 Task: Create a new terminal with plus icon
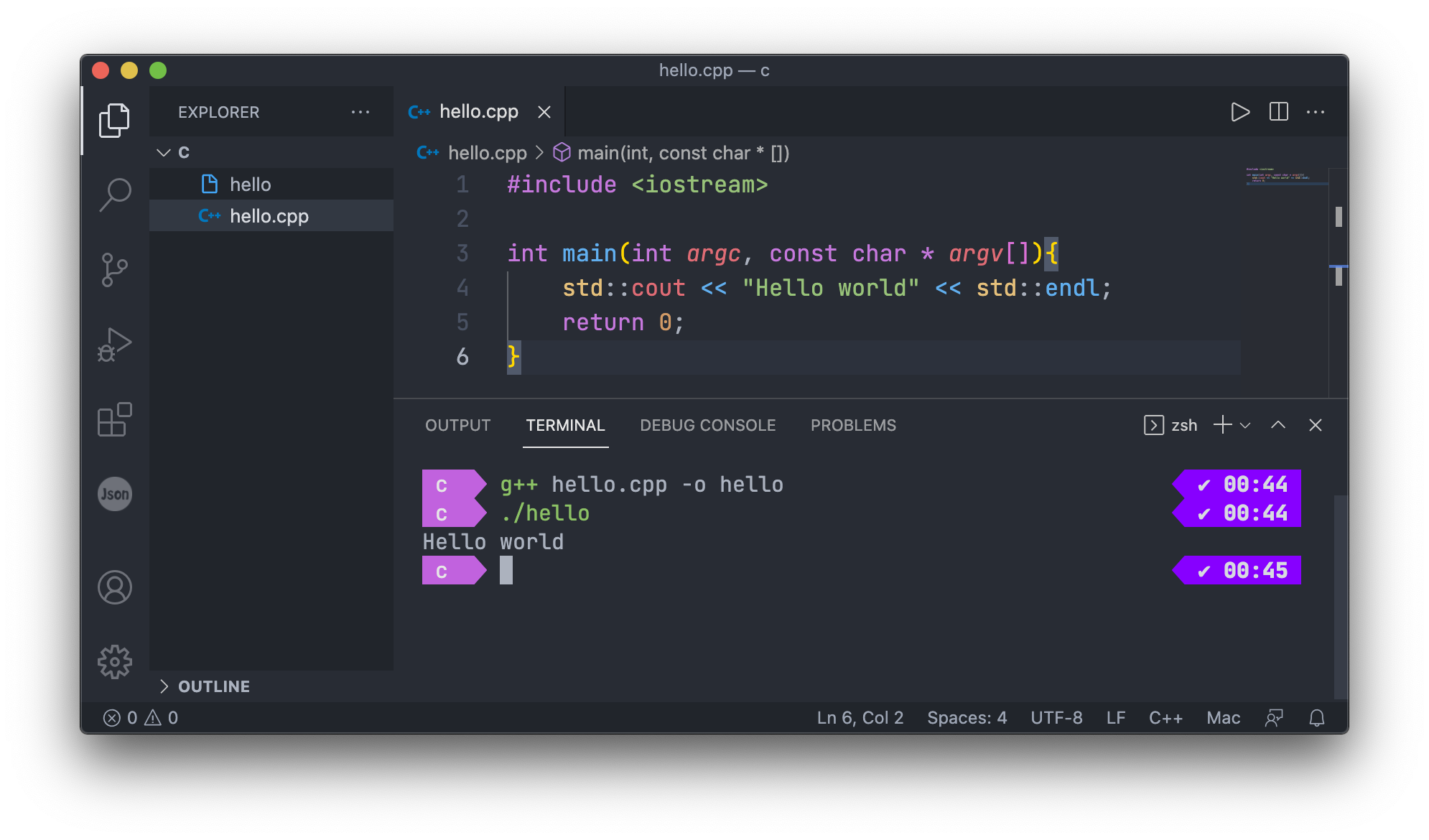click(x=1222, y=425)
